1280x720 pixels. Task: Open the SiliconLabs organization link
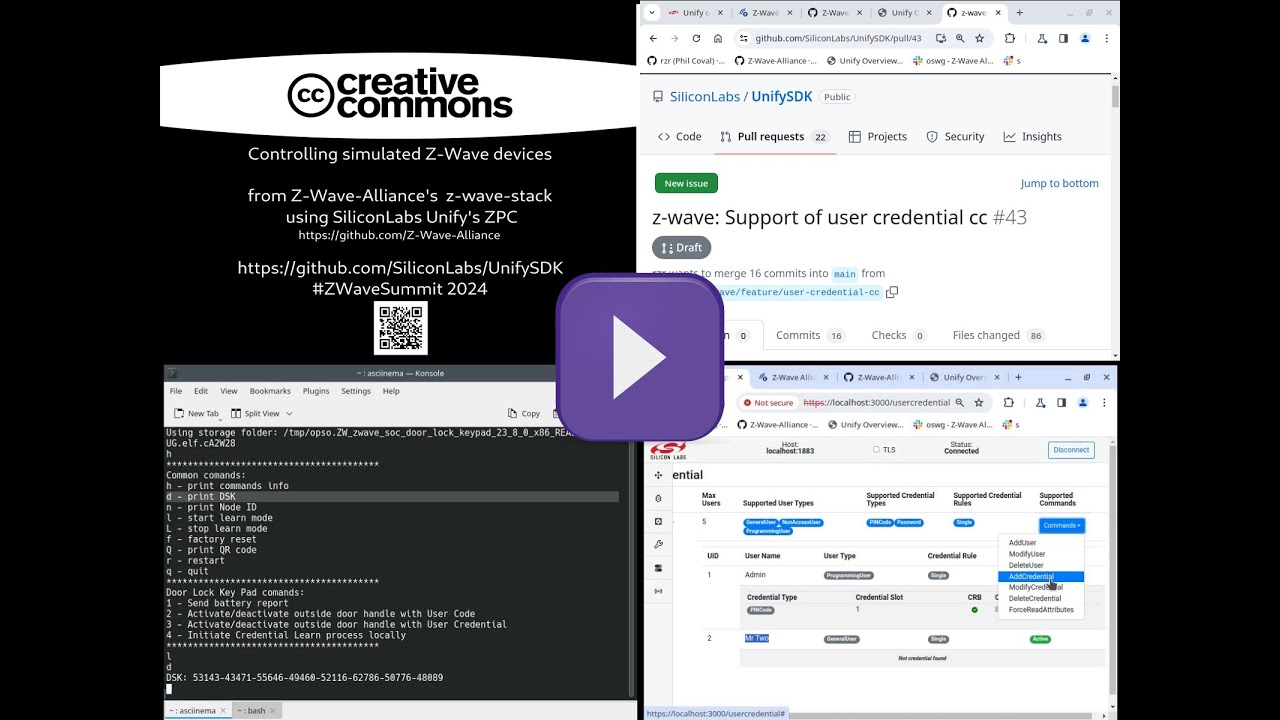(x=705, y=97)
